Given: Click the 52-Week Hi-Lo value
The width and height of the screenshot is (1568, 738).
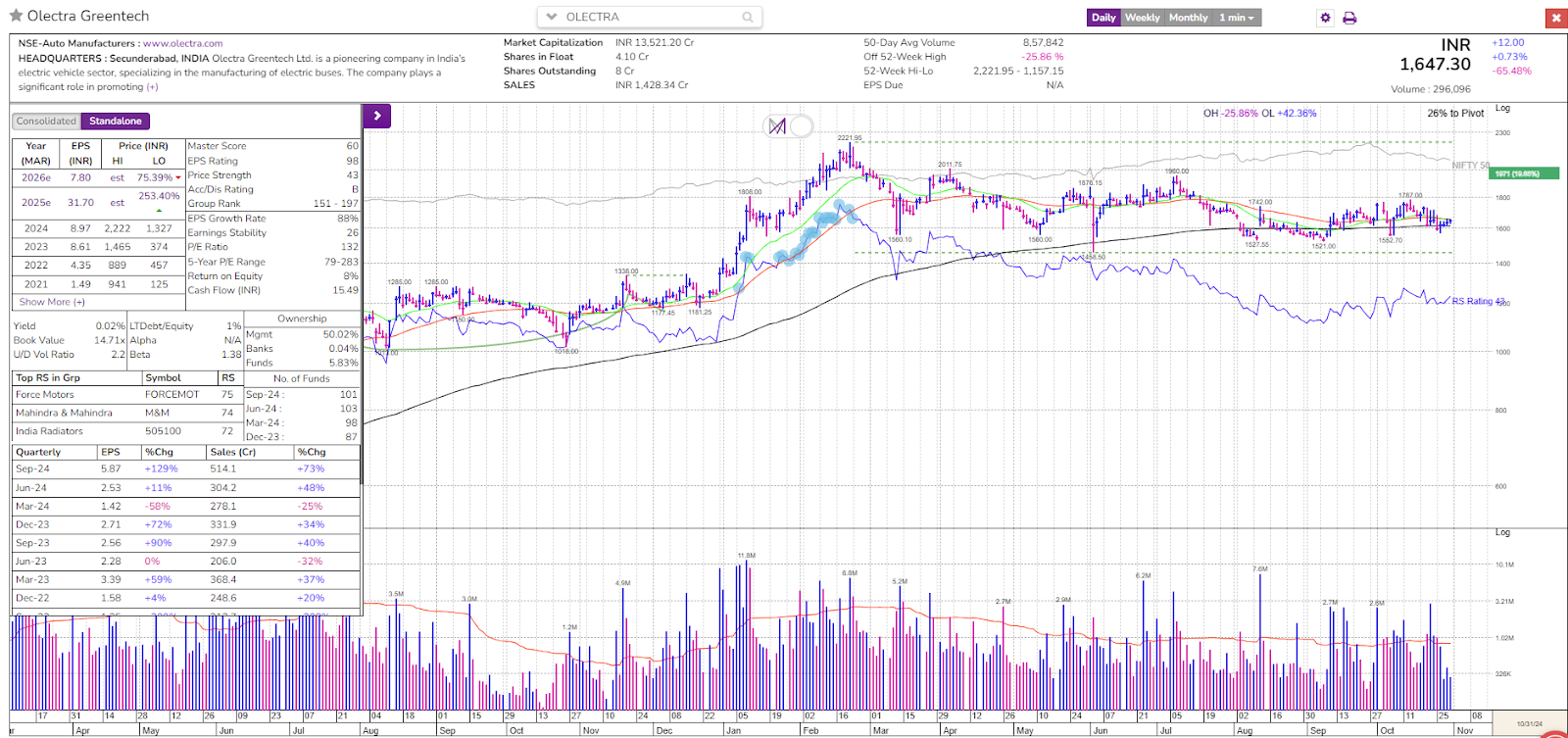Looking at the screenshot, I should click(1018, 72).
